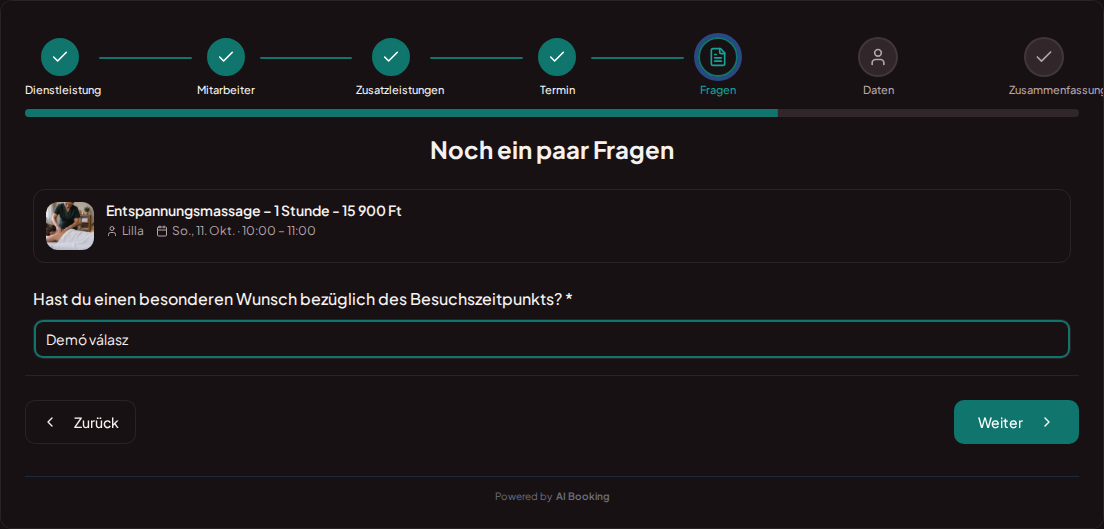Continue with the Weiter button
The image size is (1104, 529).
point(1016,422)
